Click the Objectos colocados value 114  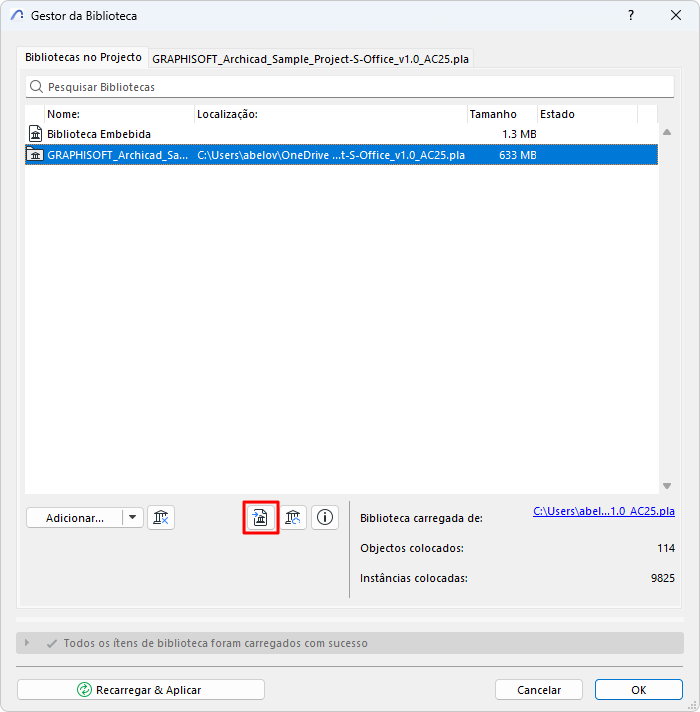(x=665, y=548)
